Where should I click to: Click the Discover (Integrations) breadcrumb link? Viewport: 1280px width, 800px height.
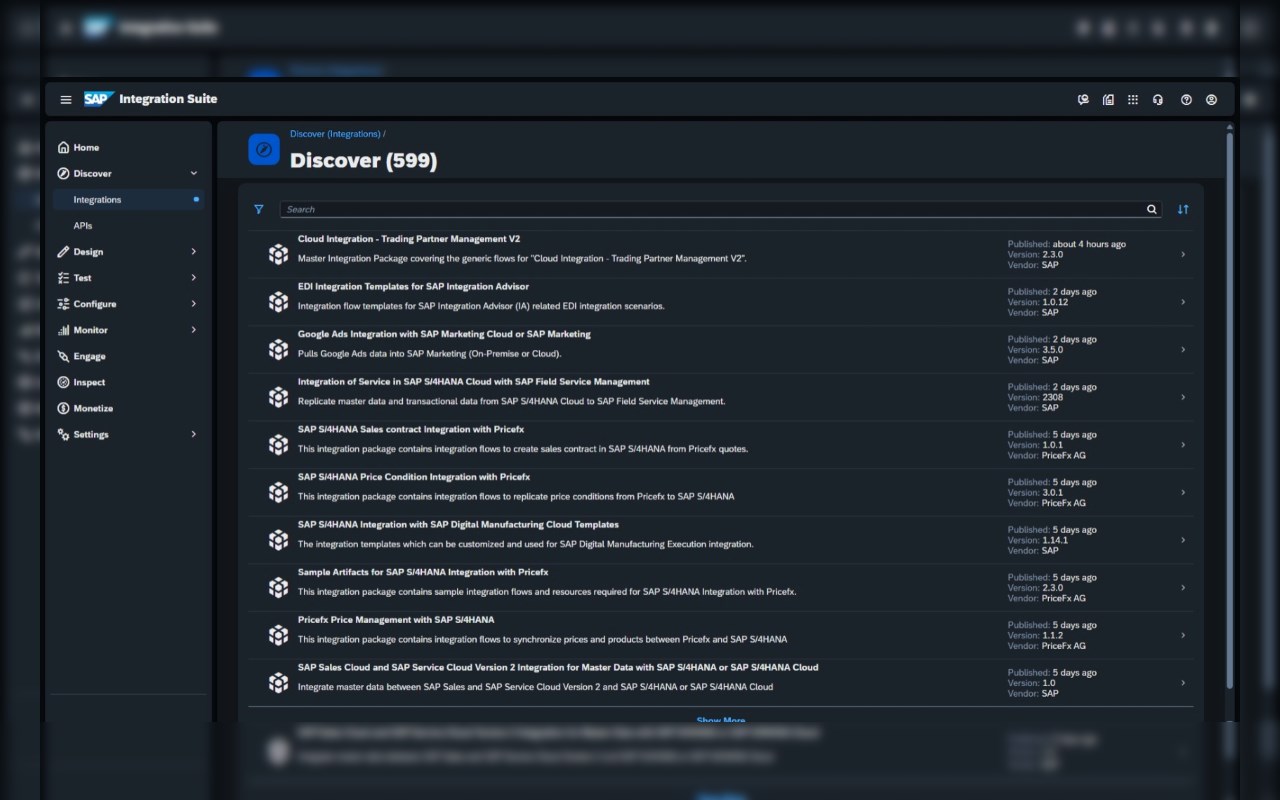(x=335, y=134)
